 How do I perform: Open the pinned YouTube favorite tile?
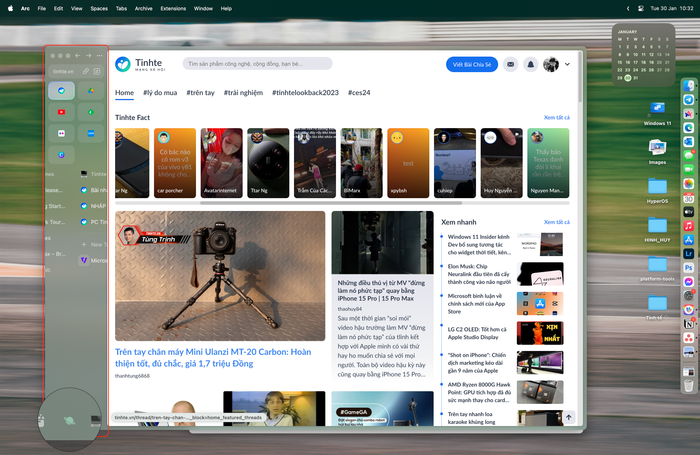click(x=62, y=112)
